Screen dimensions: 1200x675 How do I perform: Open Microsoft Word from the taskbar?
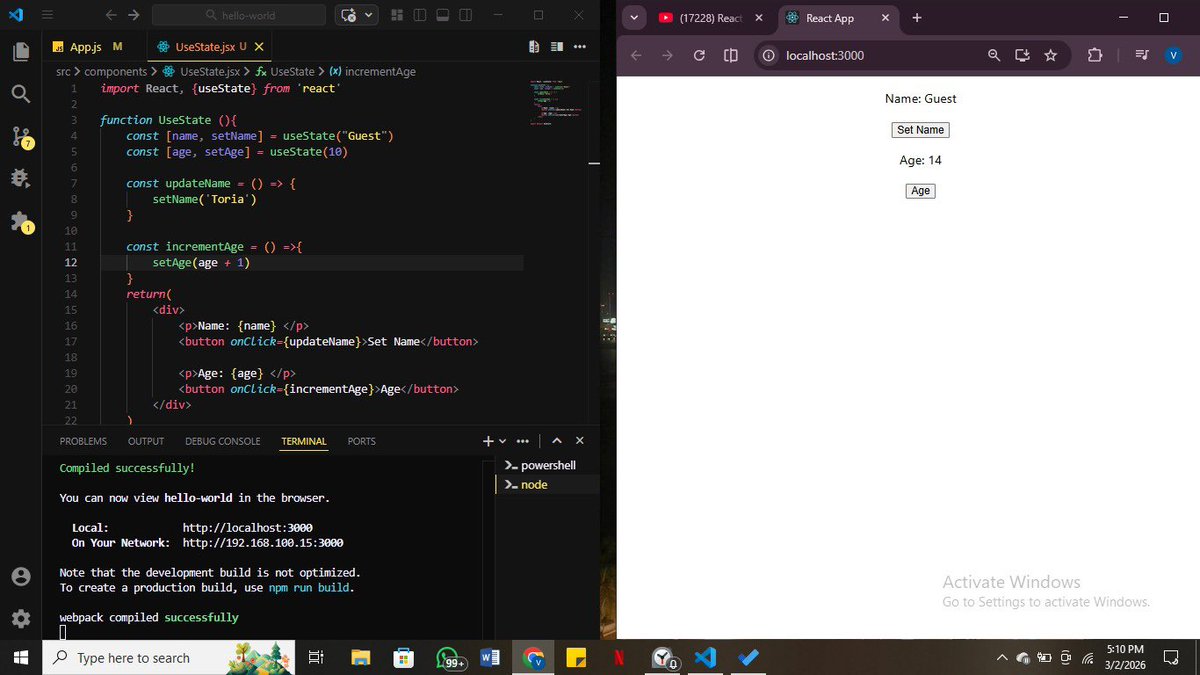pyautogui.click(x=490, y=658)
